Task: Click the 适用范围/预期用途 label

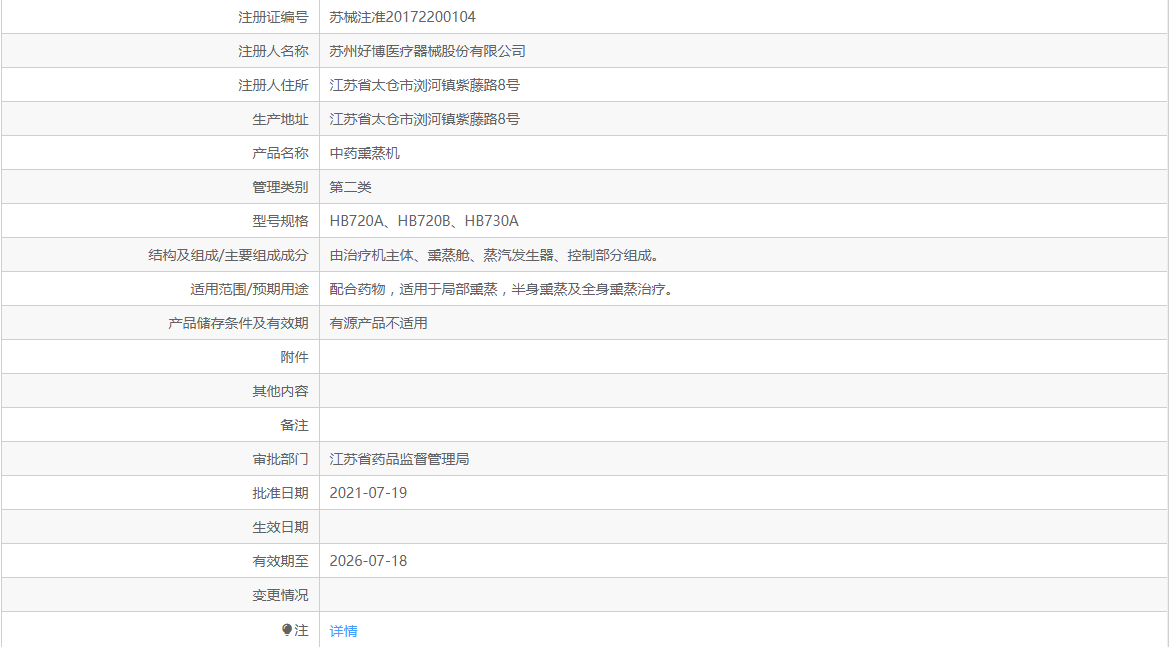Action: pyautogui.click(x=249, y=289)
